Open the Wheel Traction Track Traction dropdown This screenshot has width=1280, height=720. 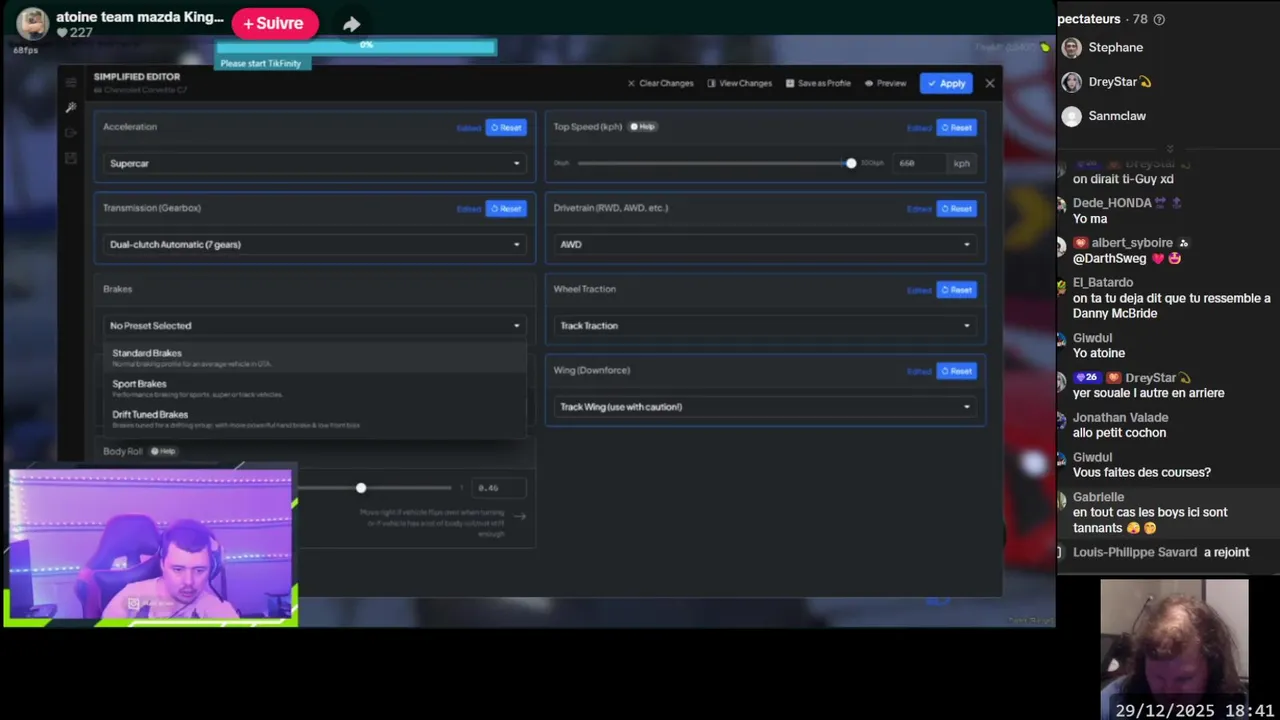(x=765, y=325)
